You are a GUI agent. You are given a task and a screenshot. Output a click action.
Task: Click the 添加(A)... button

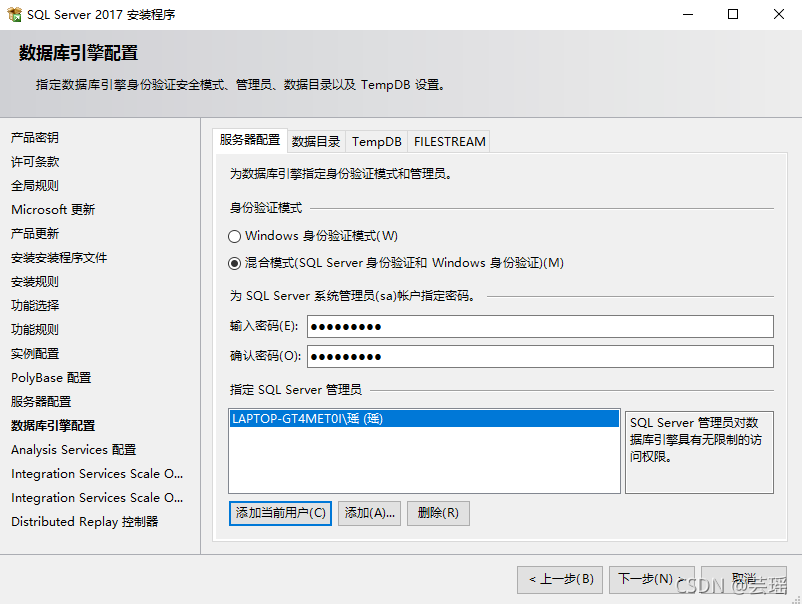click(369, 513)
